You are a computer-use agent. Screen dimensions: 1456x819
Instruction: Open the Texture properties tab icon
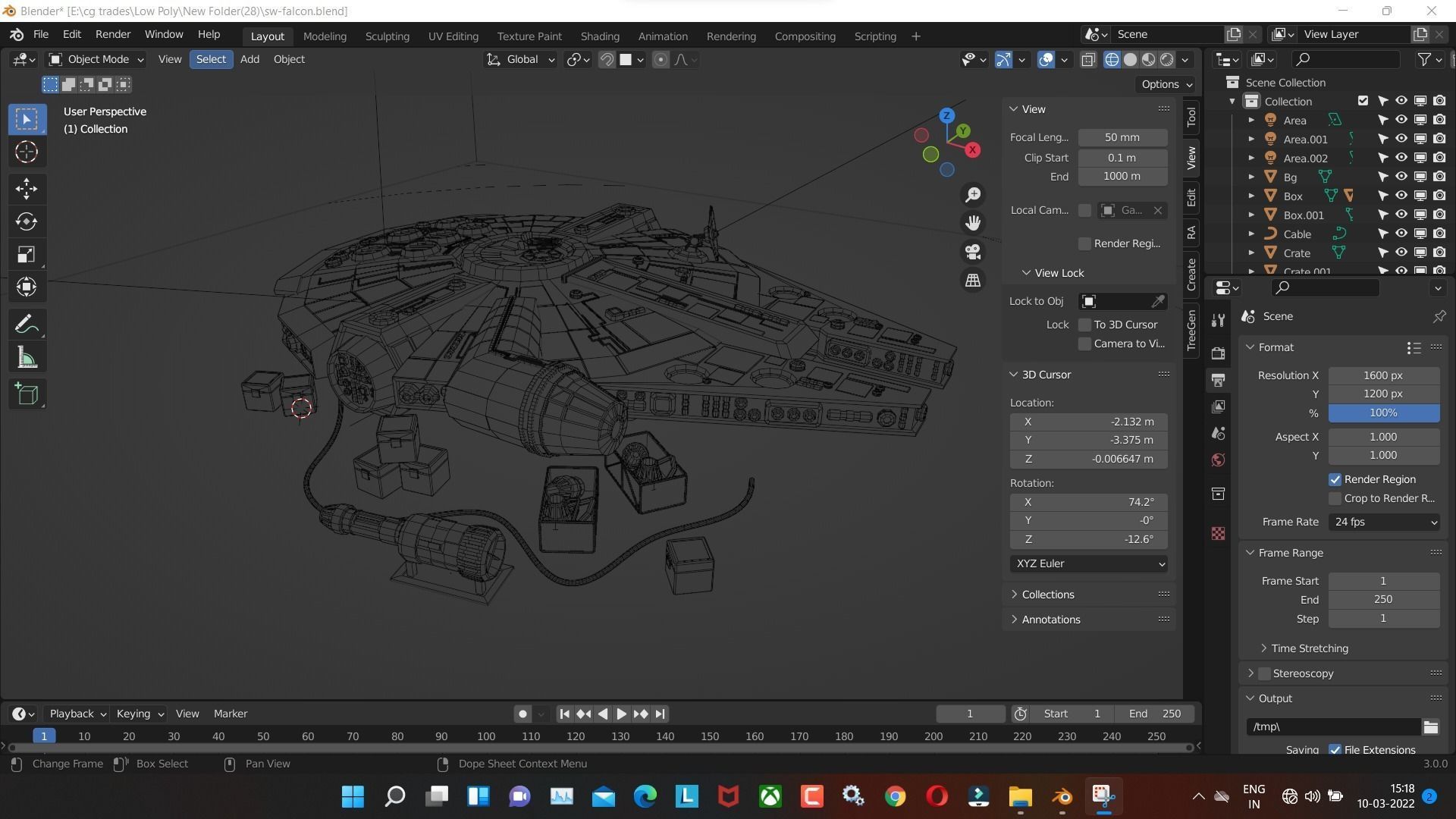(1218, 534)
